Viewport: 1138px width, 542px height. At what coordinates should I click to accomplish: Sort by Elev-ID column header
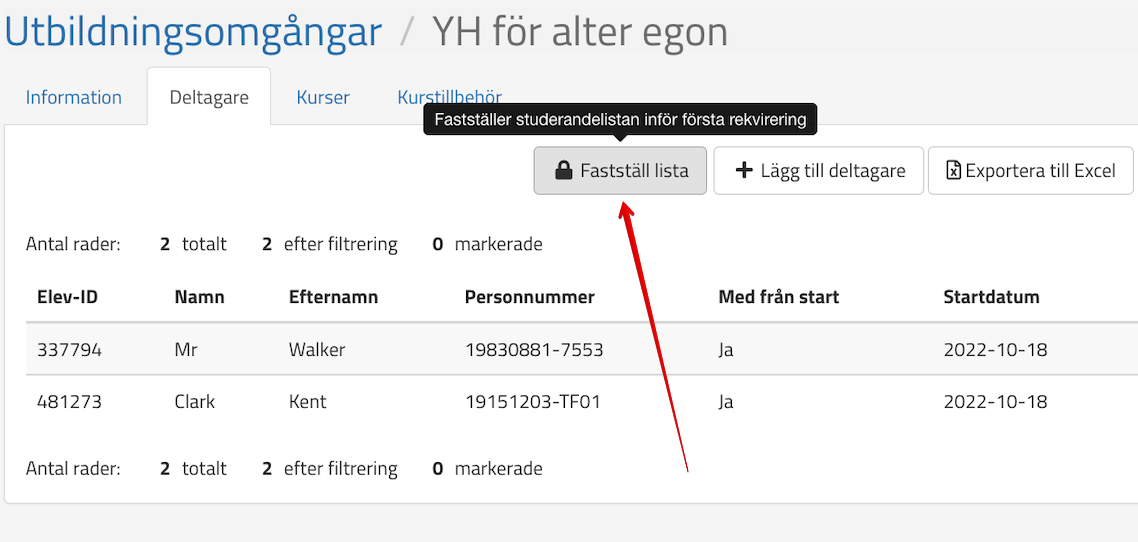tap(67, 297)
